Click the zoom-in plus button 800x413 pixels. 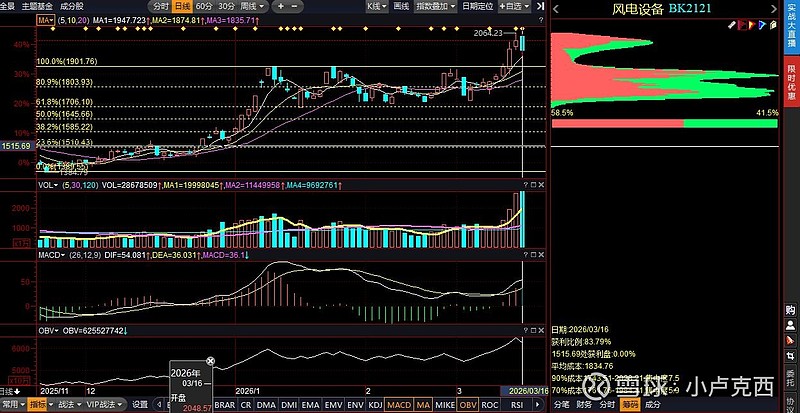pos(280,7)
